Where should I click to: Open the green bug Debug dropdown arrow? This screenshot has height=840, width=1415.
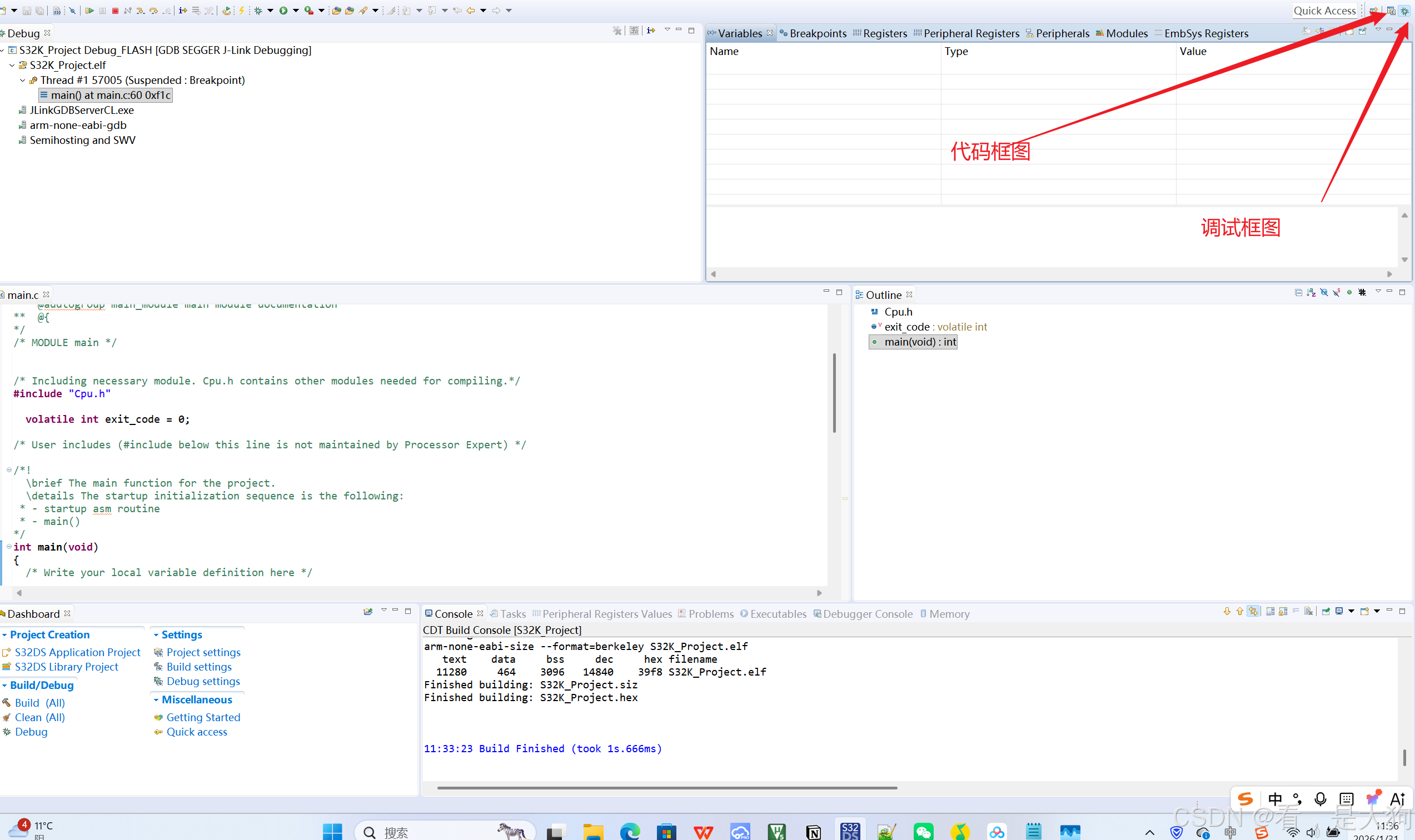tap(271, 10)
